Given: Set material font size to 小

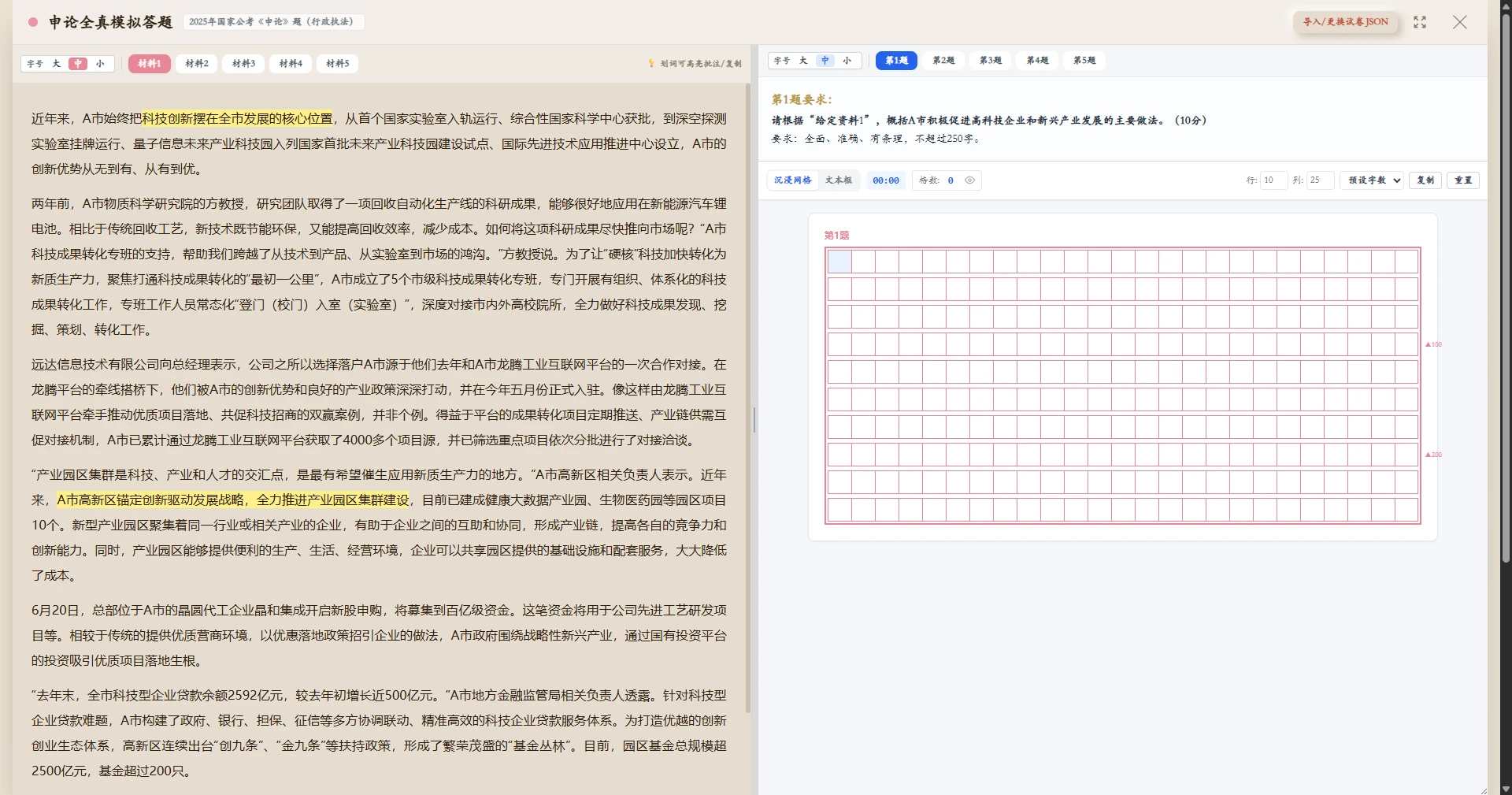Looking at the screenshot, I should 100,64.
